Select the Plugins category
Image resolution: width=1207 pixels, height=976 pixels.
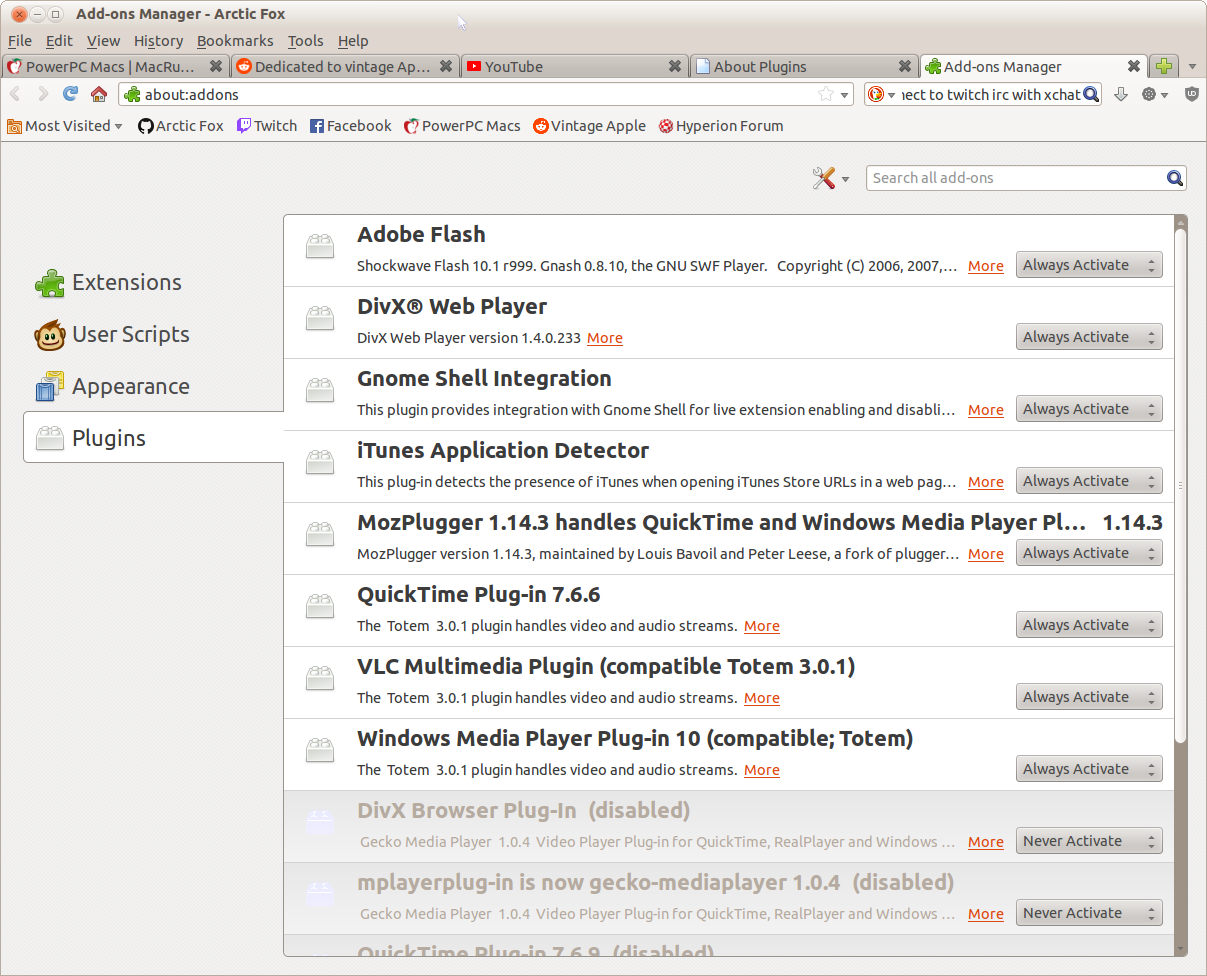[x=153, y=438]
